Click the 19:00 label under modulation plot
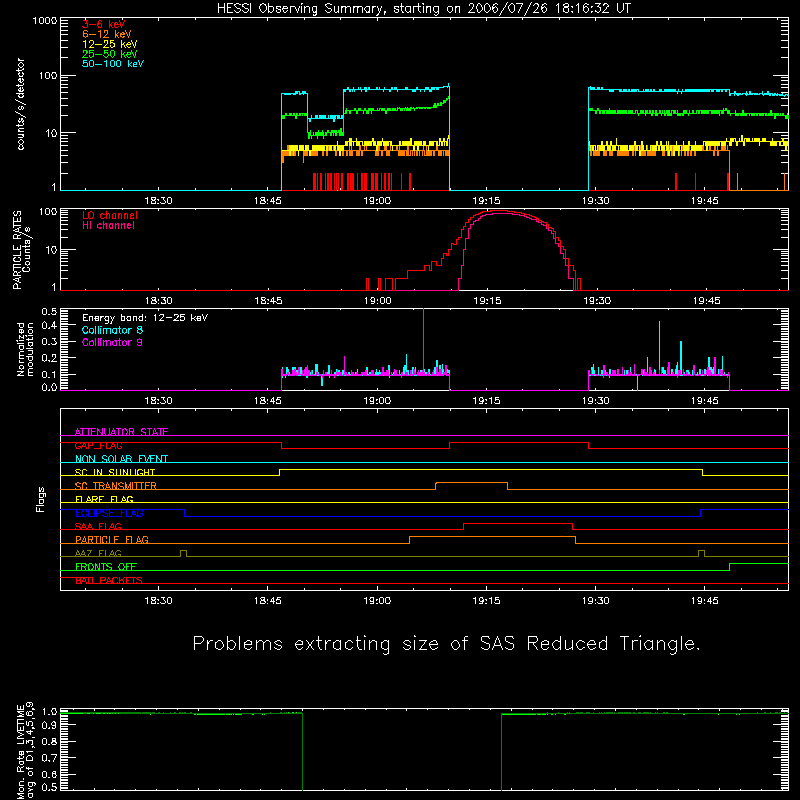800x800 pixels. 377,401
